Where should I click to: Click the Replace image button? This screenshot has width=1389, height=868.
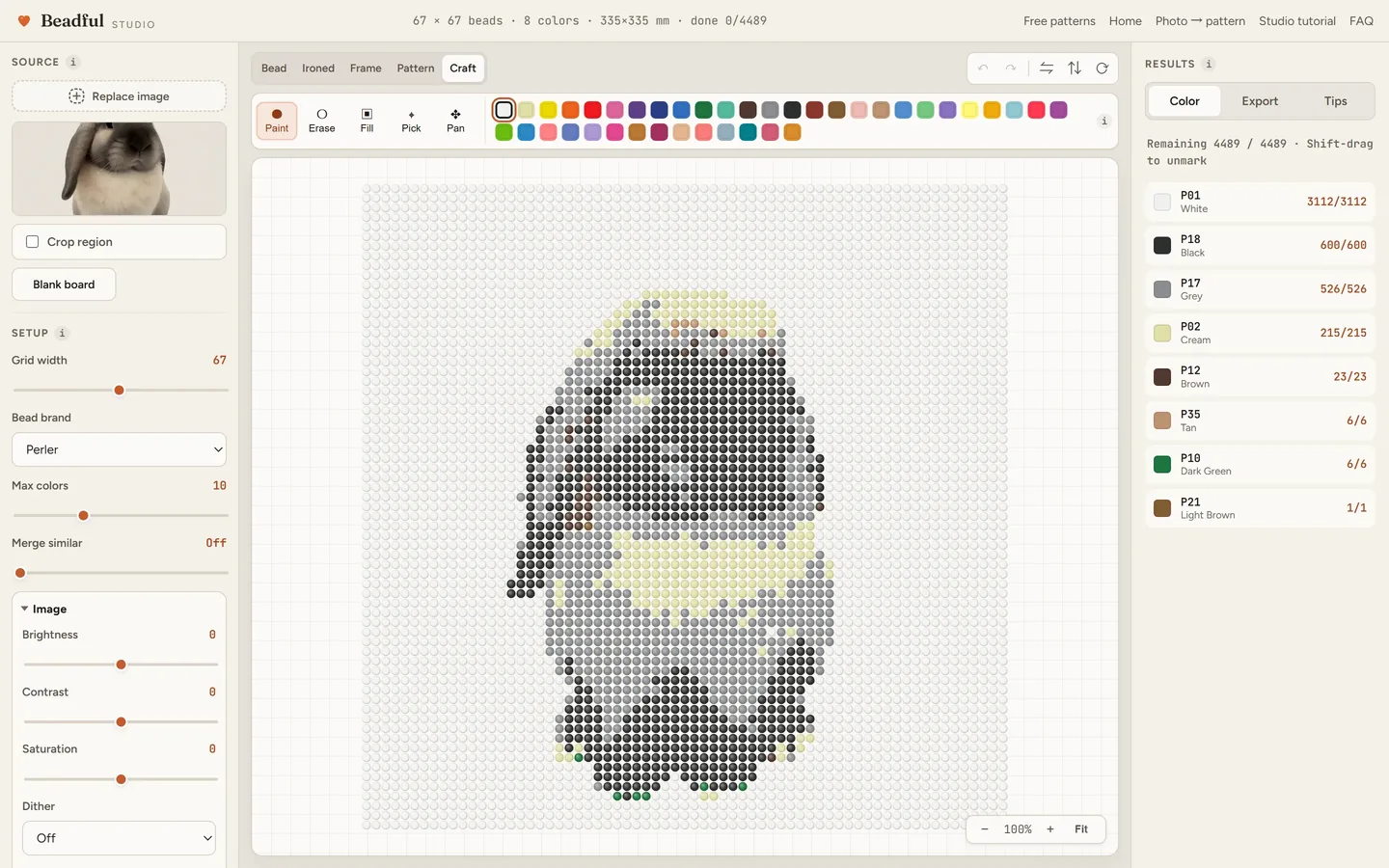[x=119, y=96]
